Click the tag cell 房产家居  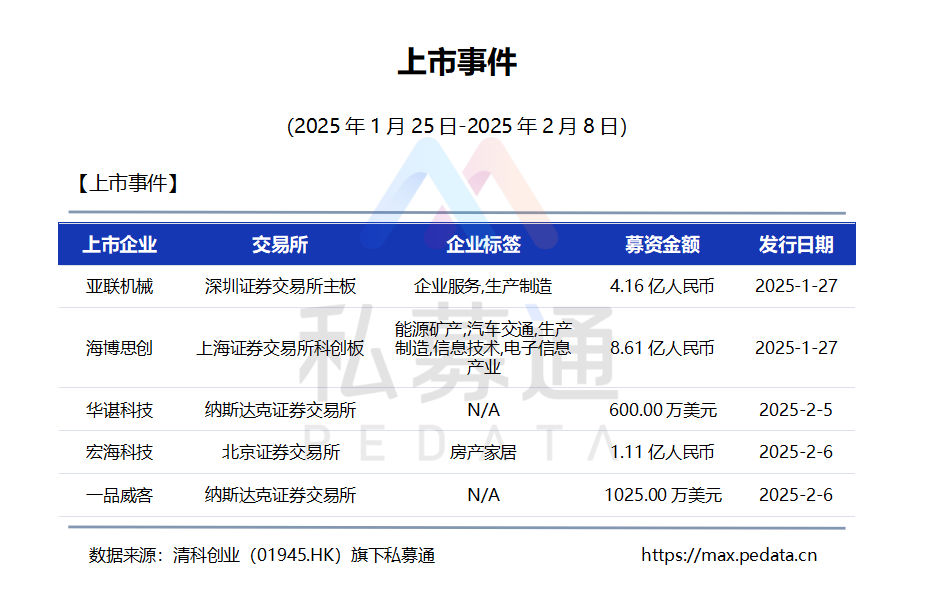(483, 452)
